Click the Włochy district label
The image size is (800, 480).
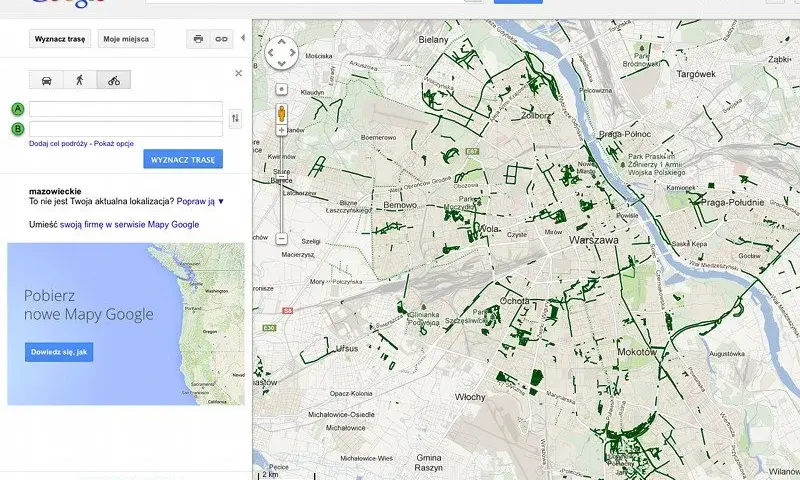[470, 397]
